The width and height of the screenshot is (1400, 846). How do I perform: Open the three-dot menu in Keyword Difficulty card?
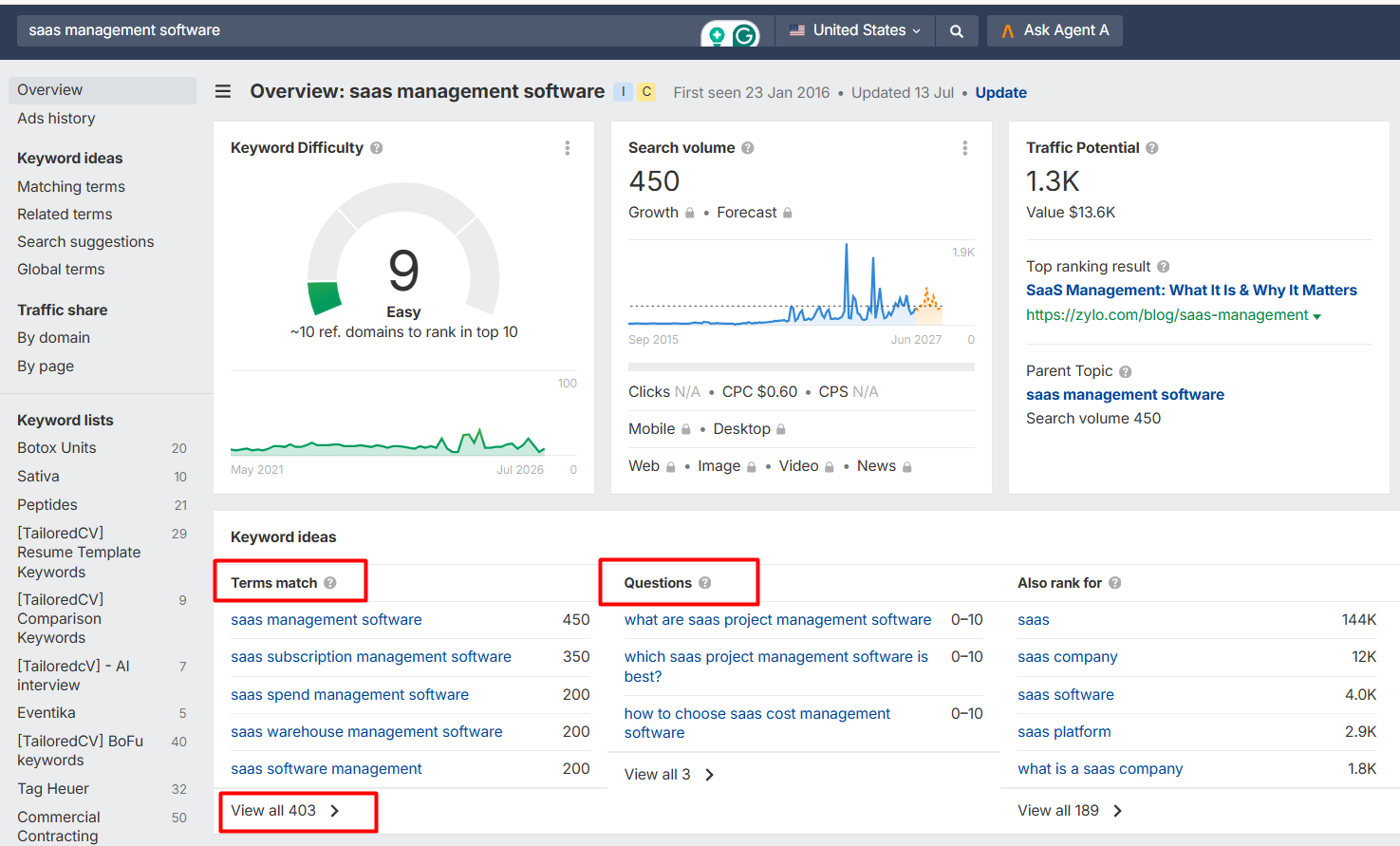tap(568, 148)
